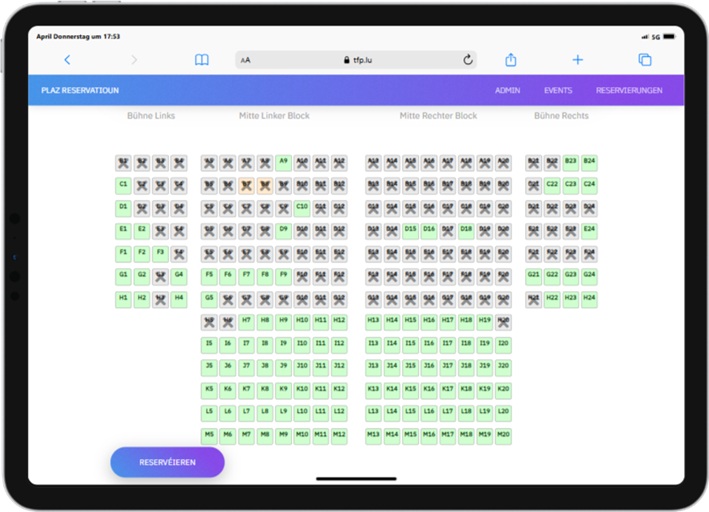Select free seat C1
The width and height of the screenshot is (709, 512).
tap(123, 184)
